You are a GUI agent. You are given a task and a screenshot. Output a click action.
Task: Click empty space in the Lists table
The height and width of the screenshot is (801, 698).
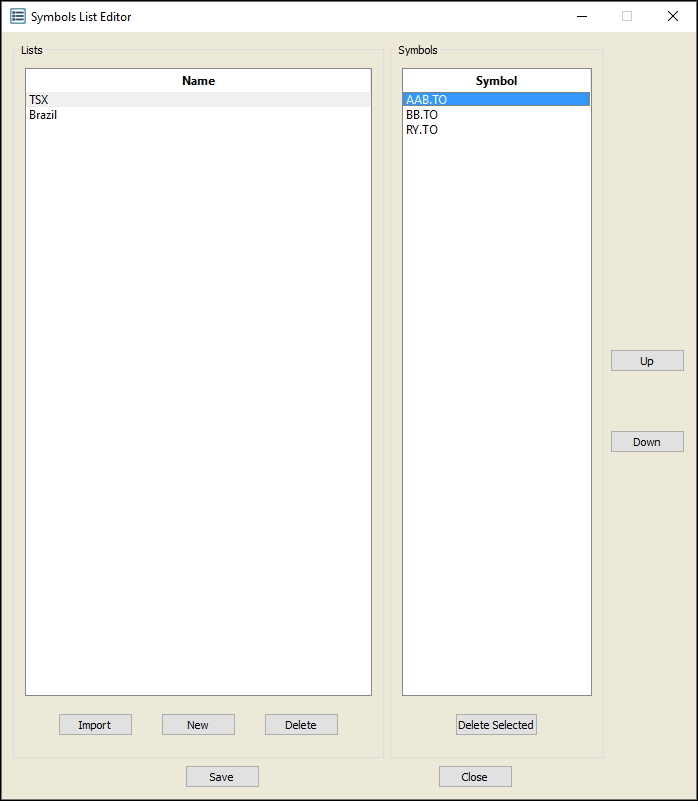click(x=198, y=400)
